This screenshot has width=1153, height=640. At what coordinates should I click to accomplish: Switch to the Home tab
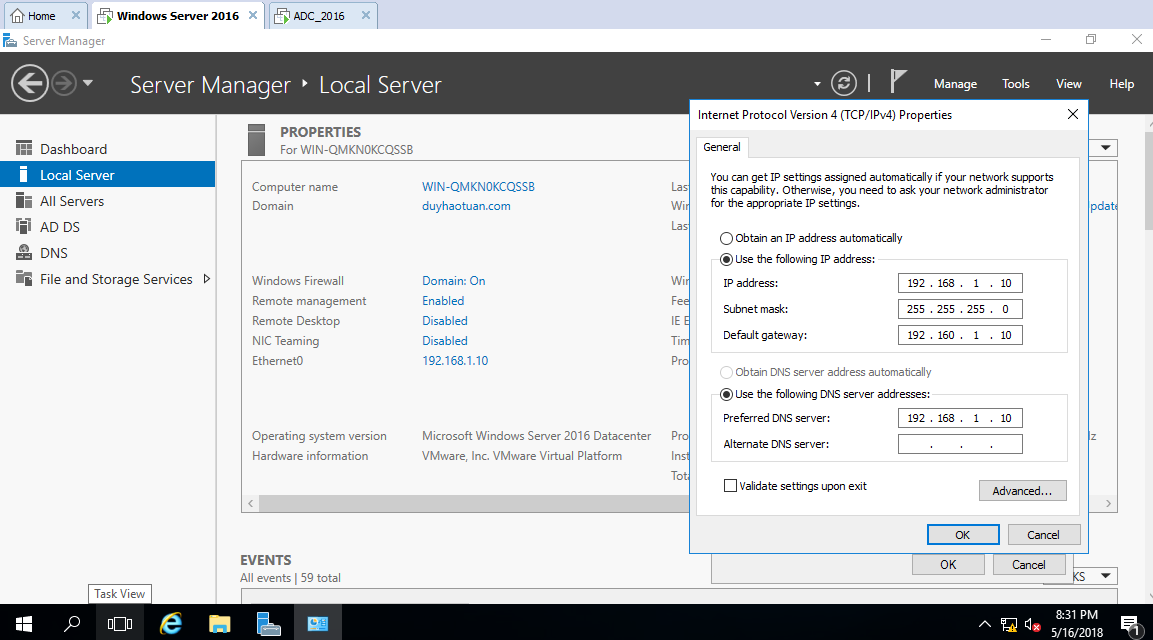[x=44, y=15]
